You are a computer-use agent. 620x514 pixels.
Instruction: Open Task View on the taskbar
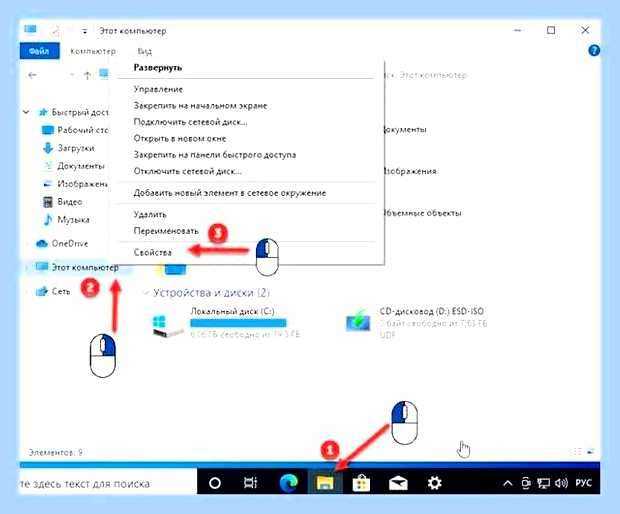[251, 483]
